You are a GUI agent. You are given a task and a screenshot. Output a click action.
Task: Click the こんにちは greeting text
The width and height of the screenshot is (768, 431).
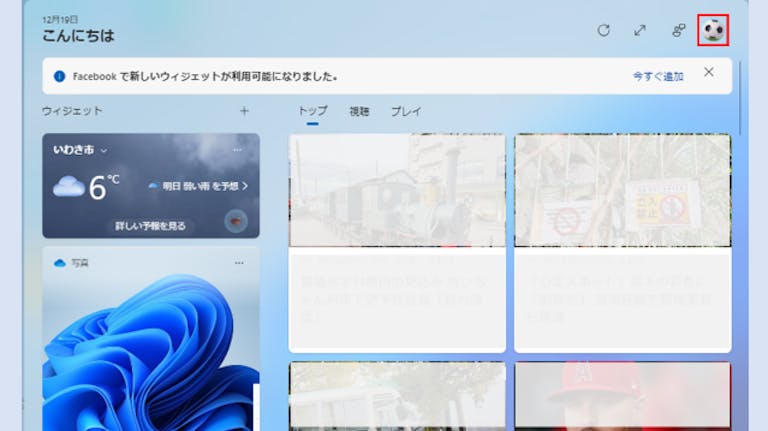pyautogui.click(x=78, y=35)
